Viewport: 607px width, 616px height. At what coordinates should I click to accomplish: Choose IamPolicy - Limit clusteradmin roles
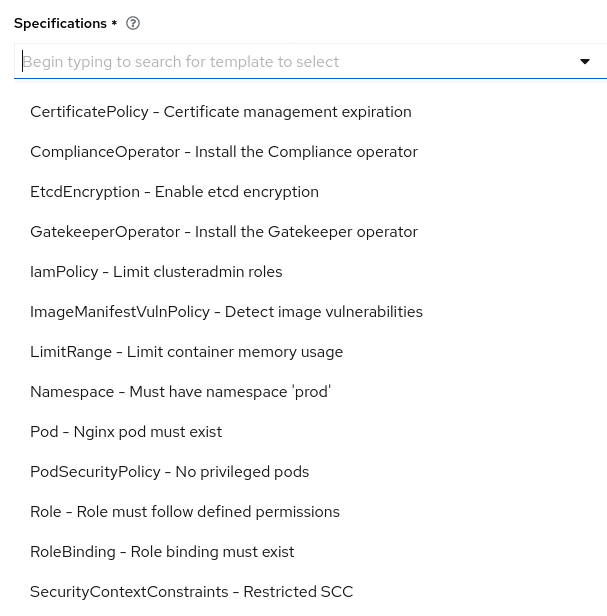click(156, 272)
